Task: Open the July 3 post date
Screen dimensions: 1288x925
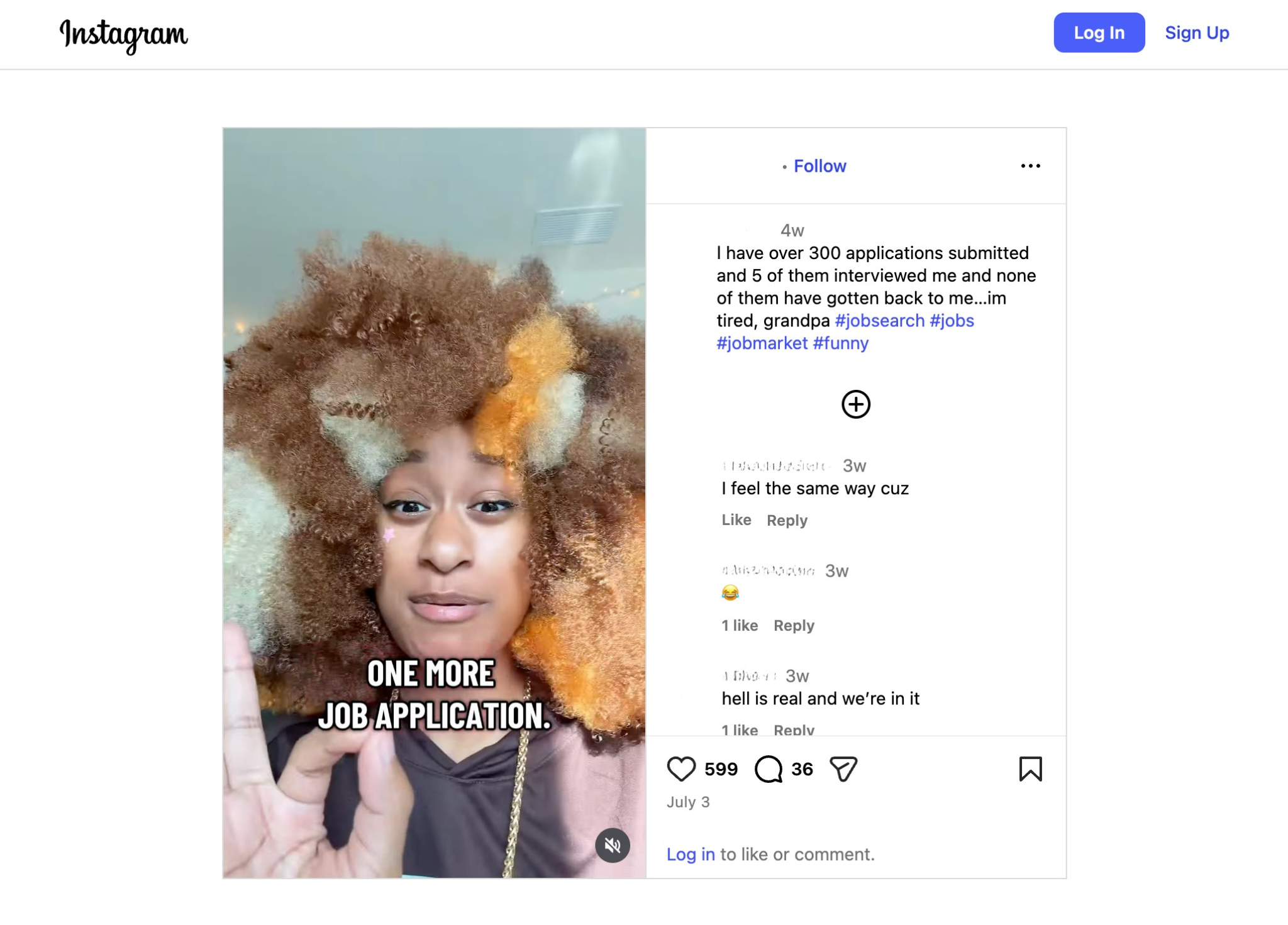Action: (688, 802)
